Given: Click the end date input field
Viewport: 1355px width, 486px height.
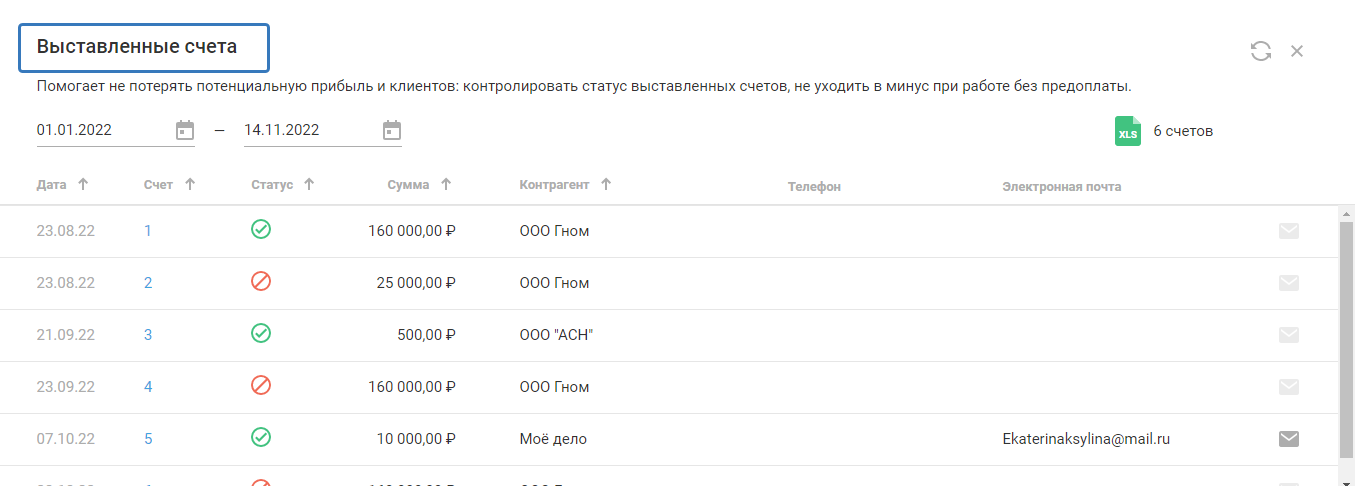Looking at the screenshot, I should (x=307, y=130).
